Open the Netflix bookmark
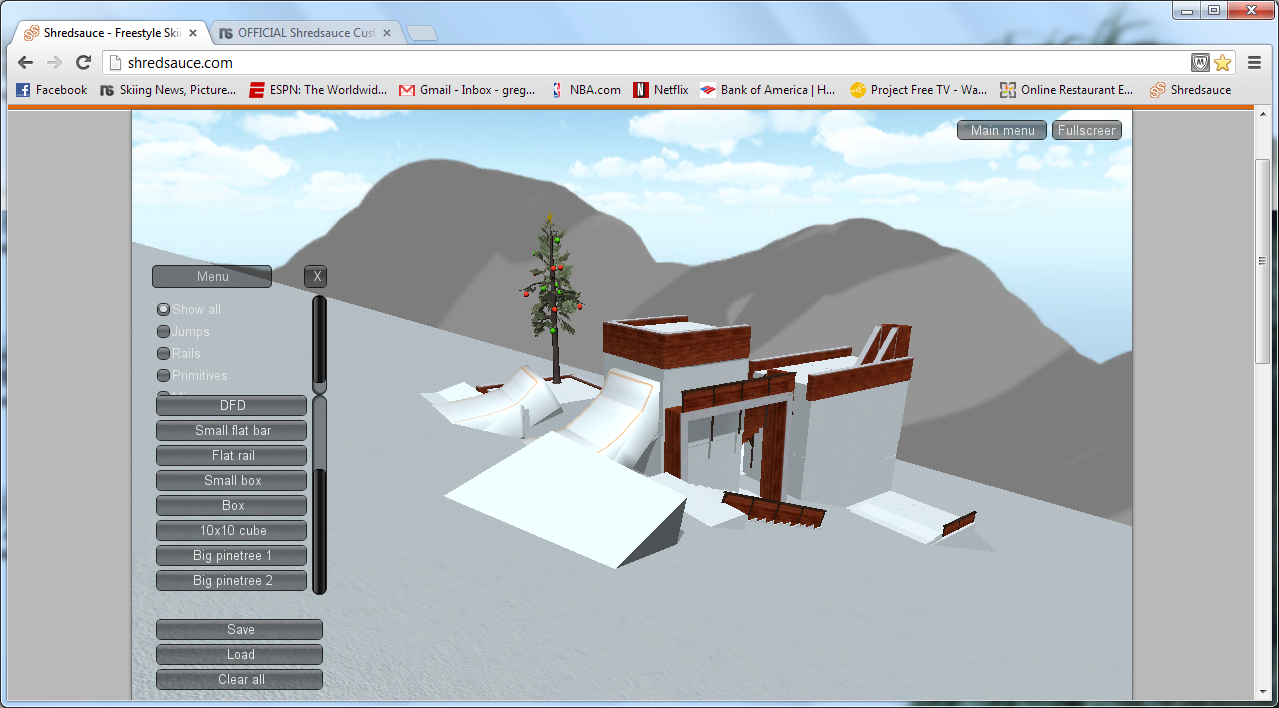1279x708 pixels. click(661, 90)
